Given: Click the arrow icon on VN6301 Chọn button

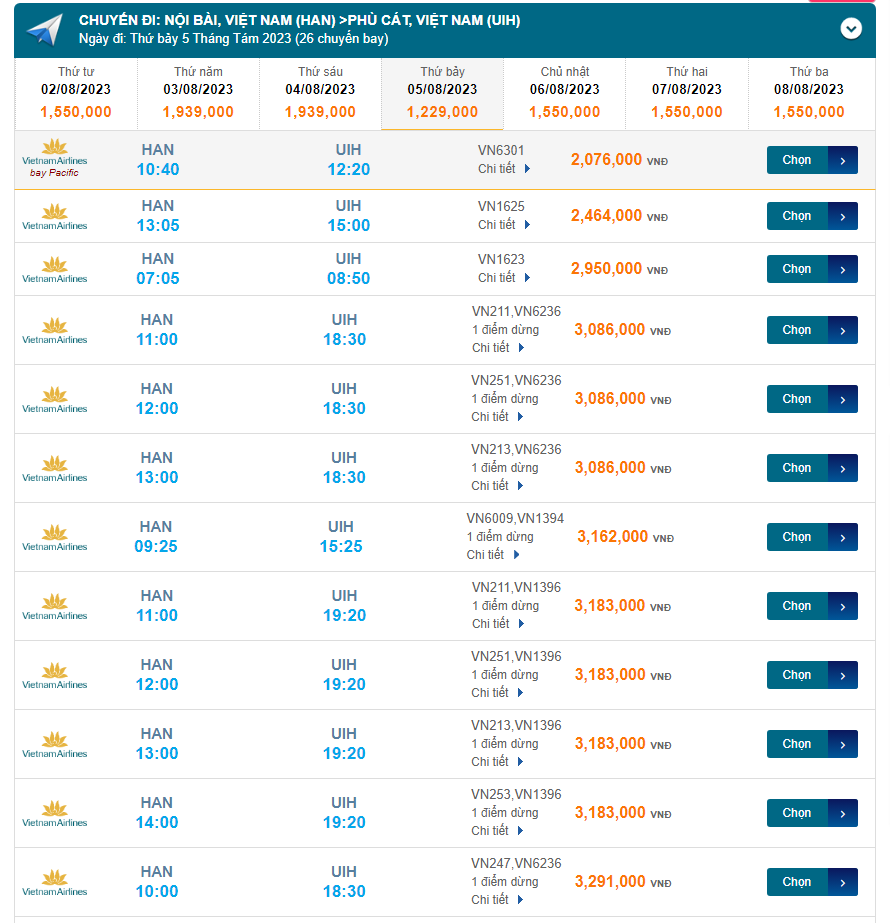Looking at the screenshot, I should click(x=843, y=160).
